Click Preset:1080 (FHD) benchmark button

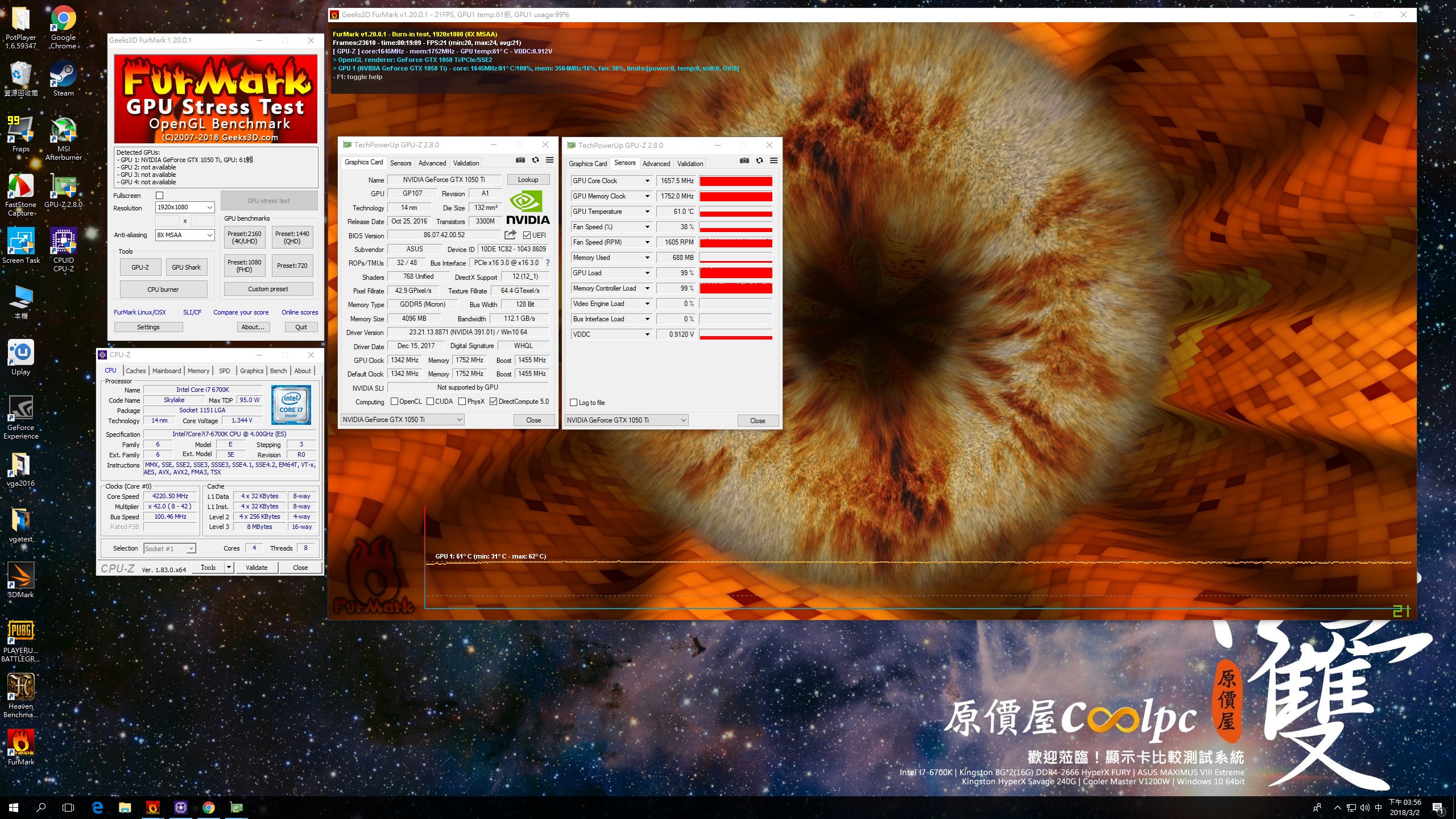pos(245,266)
